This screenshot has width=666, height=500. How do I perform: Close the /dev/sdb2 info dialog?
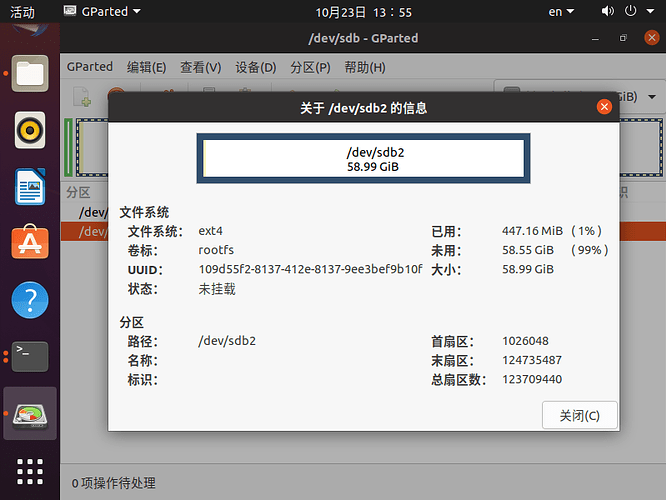click(603, 107)
